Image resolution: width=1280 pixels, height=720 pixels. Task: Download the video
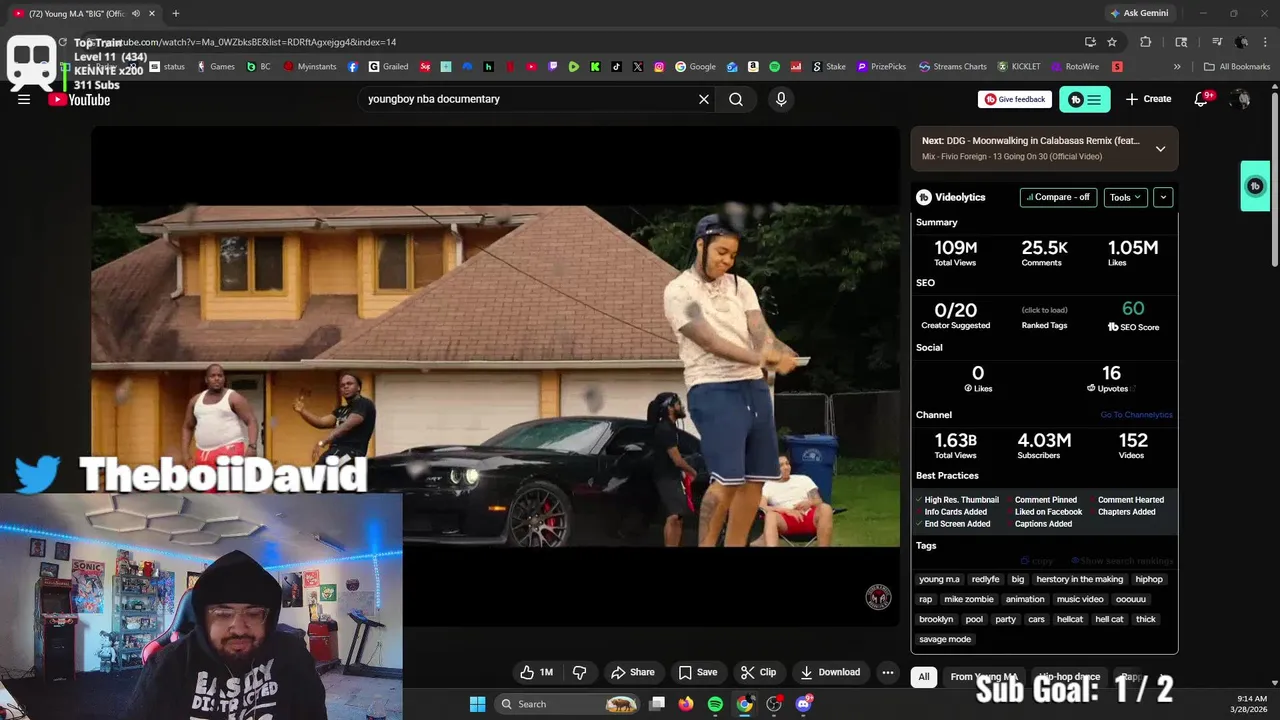(x=830, y=672)
